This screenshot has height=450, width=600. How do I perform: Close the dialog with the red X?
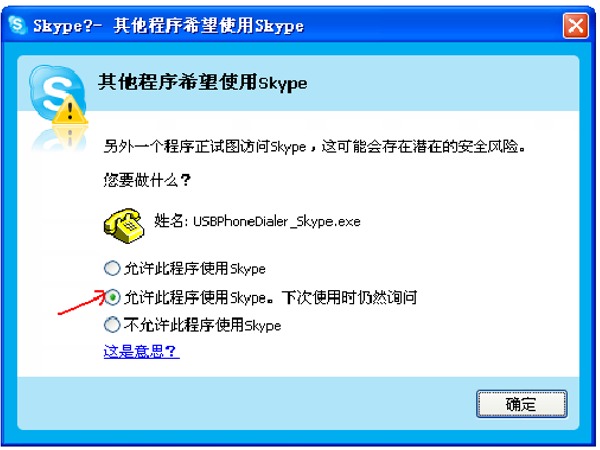576,26
